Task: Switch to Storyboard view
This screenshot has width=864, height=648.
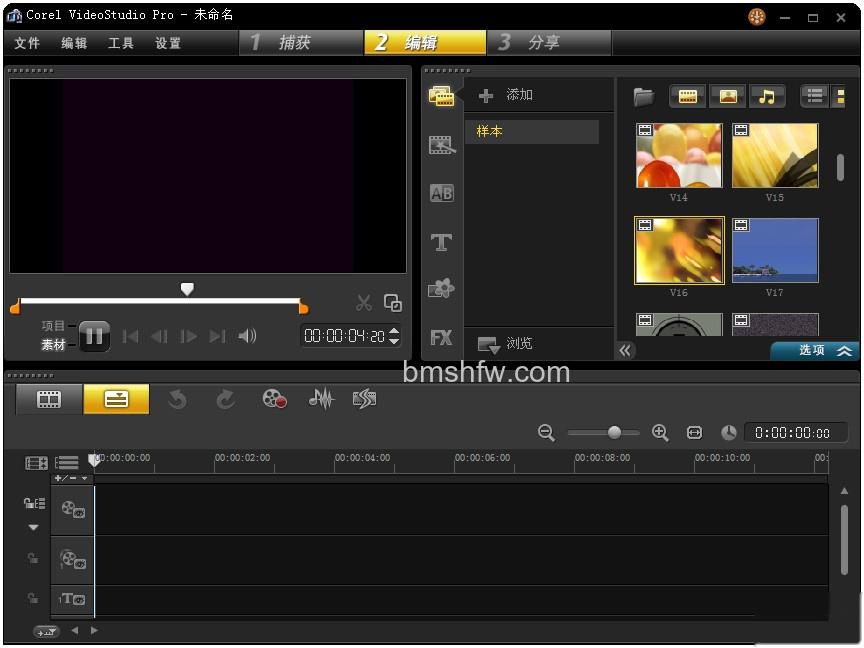Action: pyautogui.click(x=49, y=399)
